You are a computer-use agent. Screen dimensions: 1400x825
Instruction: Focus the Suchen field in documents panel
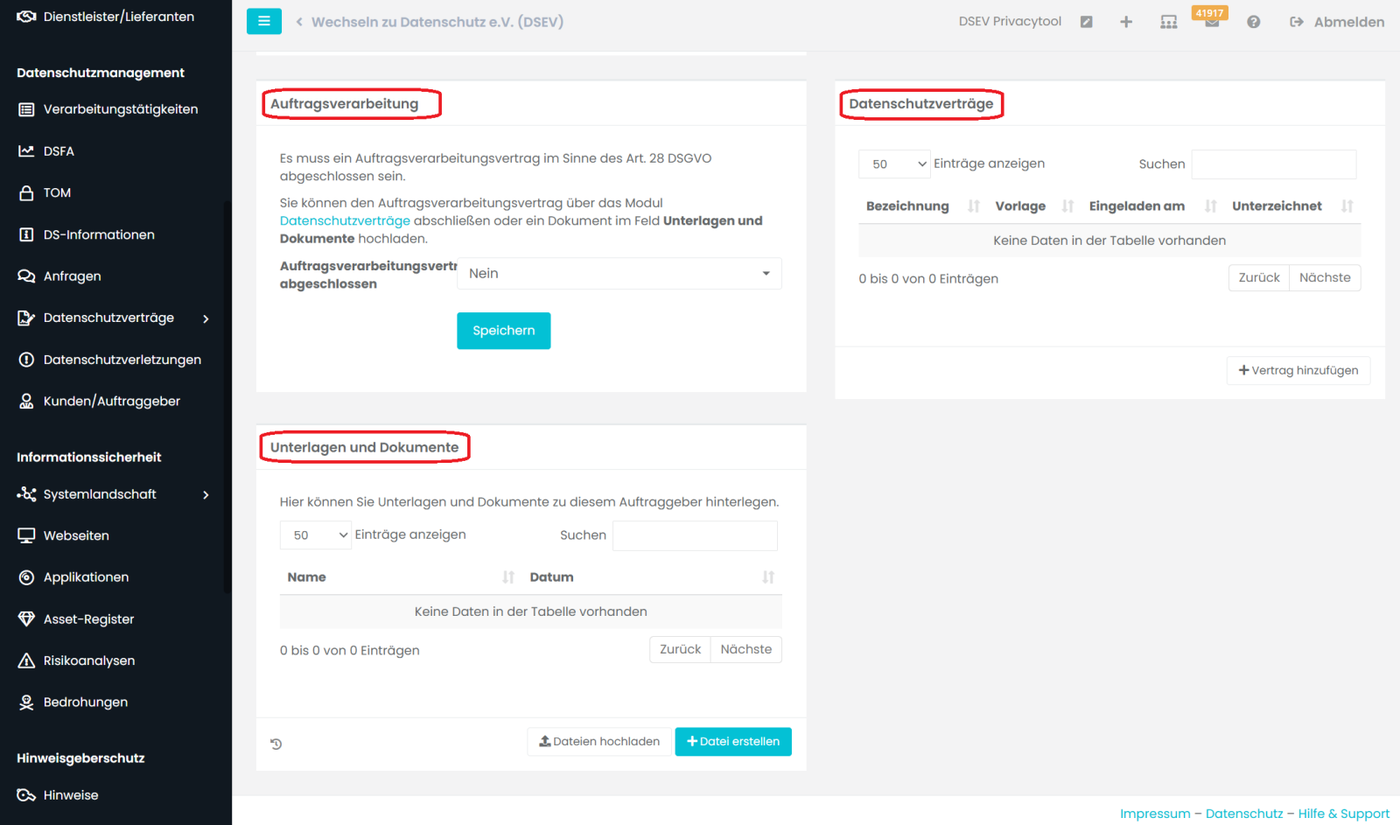pyautogui.click(x=695, y=535)
